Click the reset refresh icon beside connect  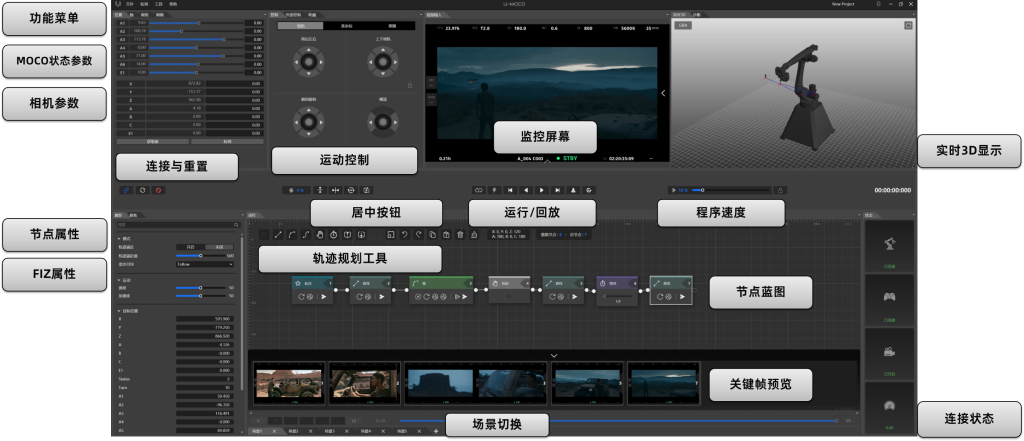(x=142, y=189)
